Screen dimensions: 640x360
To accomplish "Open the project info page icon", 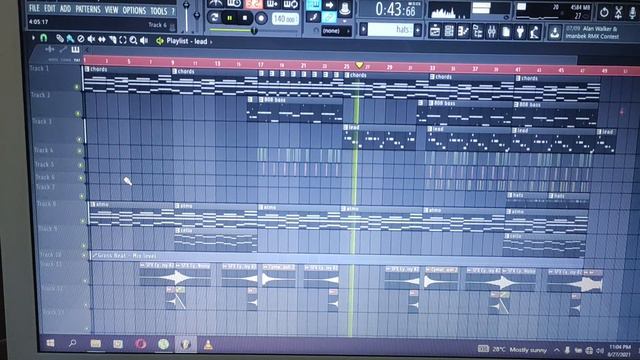I will point(506,31).
